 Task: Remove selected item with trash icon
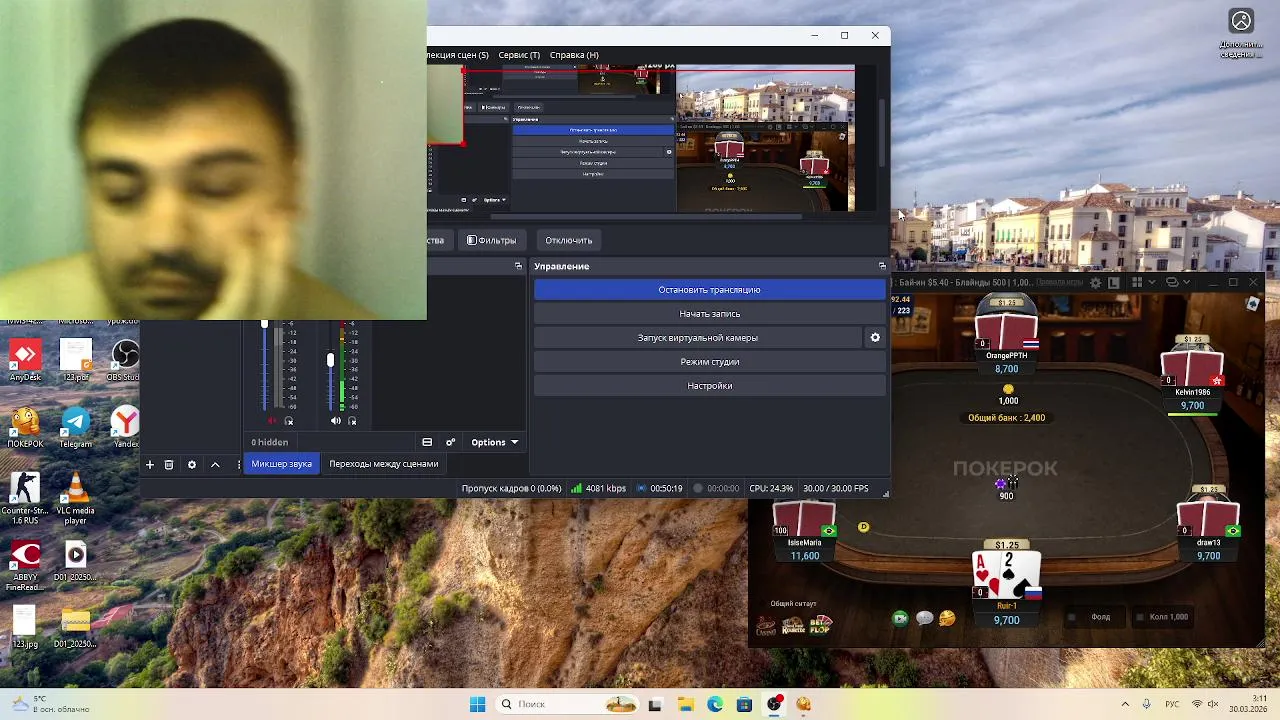[169, 464]
